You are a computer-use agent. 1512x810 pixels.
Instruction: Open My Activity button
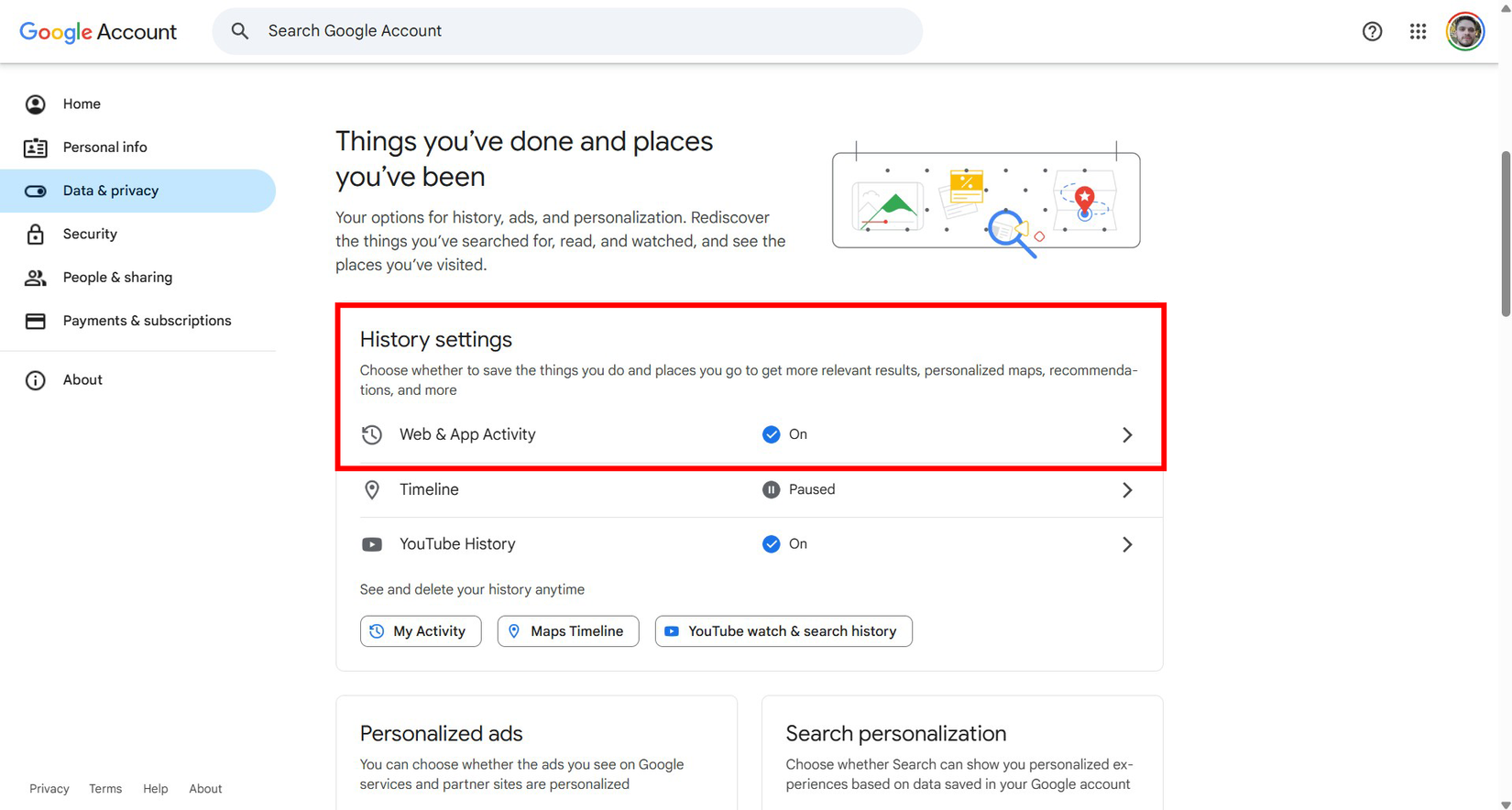pyautogui.click(x=421, y=631)
